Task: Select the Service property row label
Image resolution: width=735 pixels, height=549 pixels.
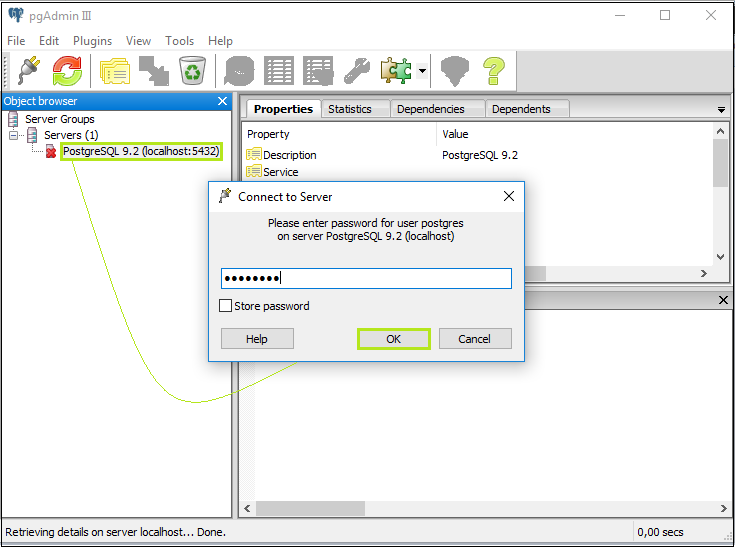Action: (x=281, y=172)
